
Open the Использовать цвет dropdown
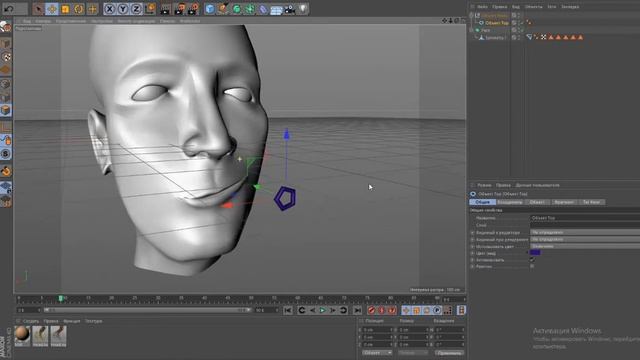click(585, 246)
